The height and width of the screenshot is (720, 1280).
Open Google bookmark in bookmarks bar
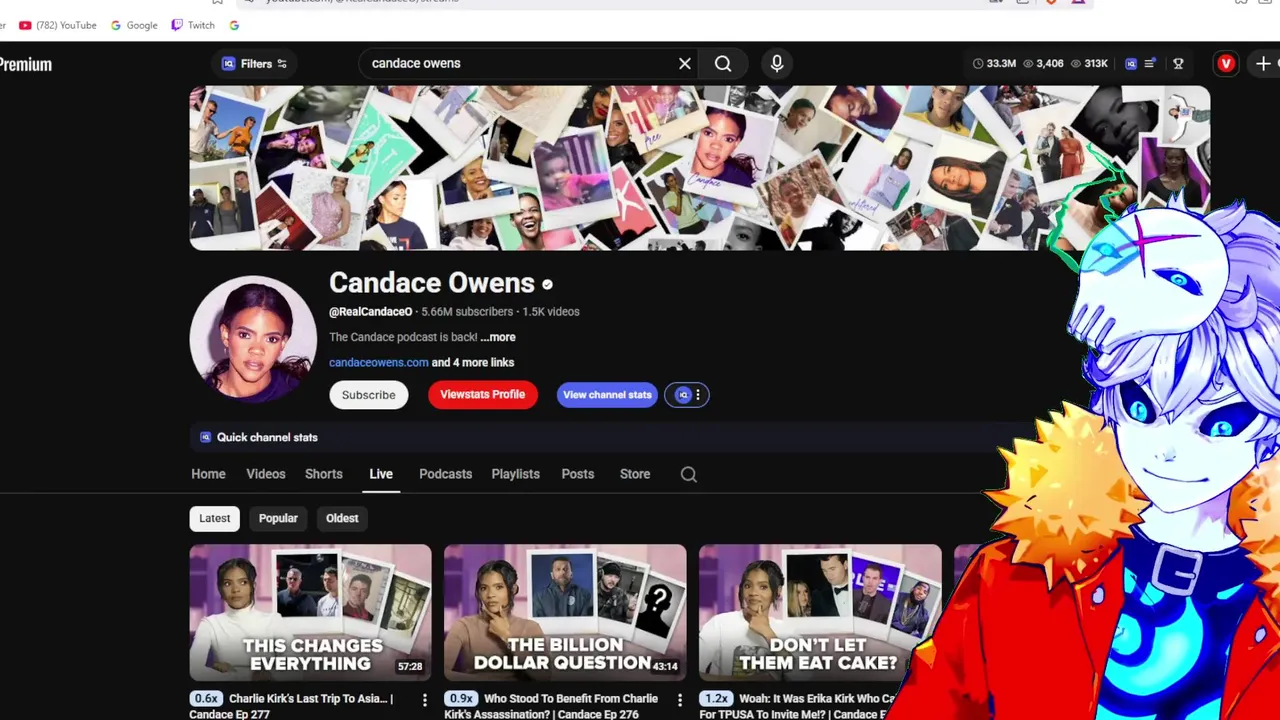pos(134,25)
